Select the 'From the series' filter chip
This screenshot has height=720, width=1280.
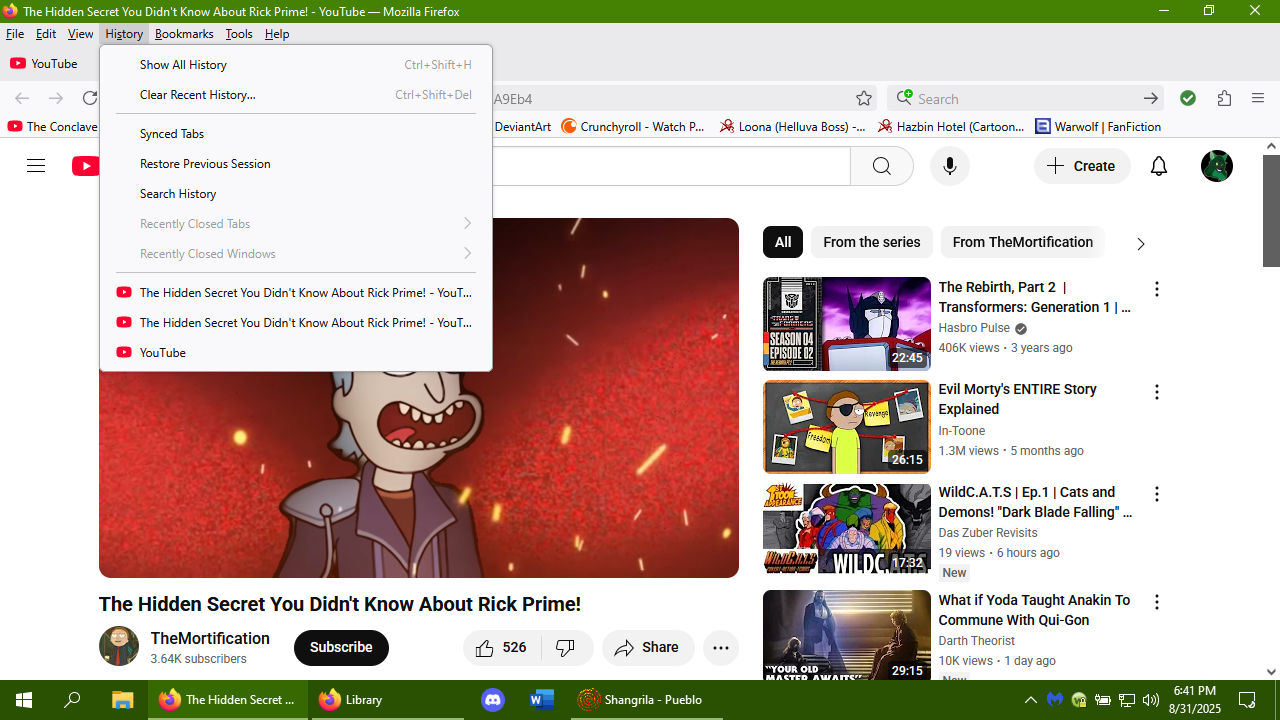[871, 242]
